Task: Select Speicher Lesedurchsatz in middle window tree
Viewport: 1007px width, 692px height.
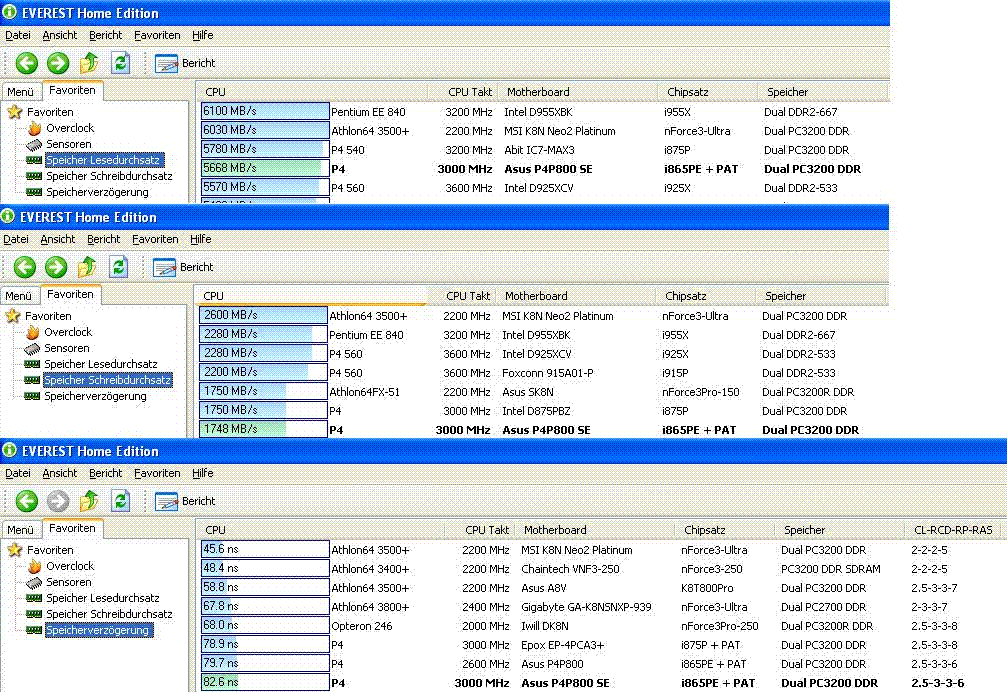Action: click(x=101, y=364)
